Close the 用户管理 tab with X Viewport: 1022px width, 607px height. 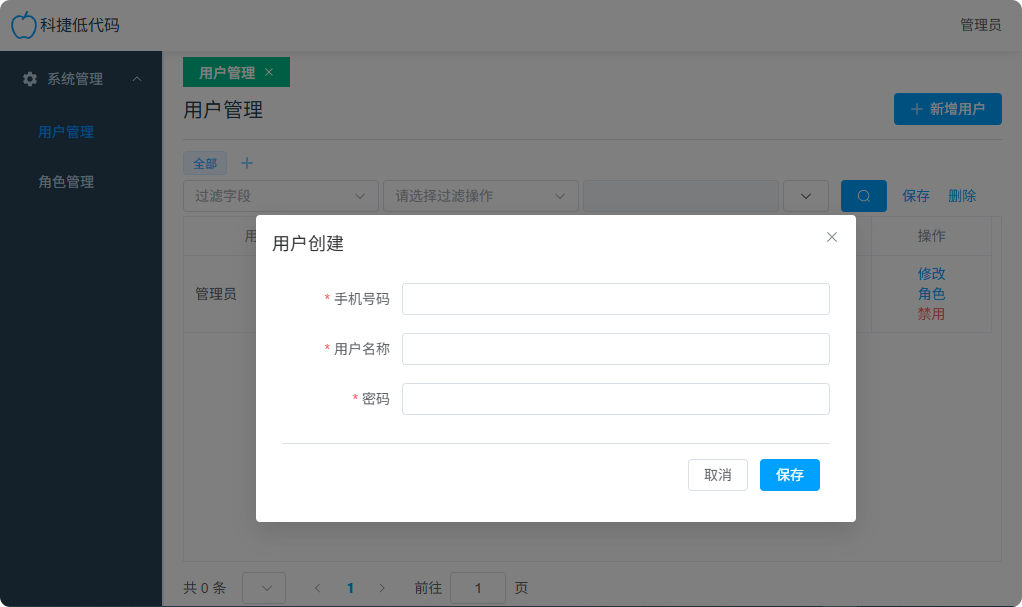pos(269,72)
